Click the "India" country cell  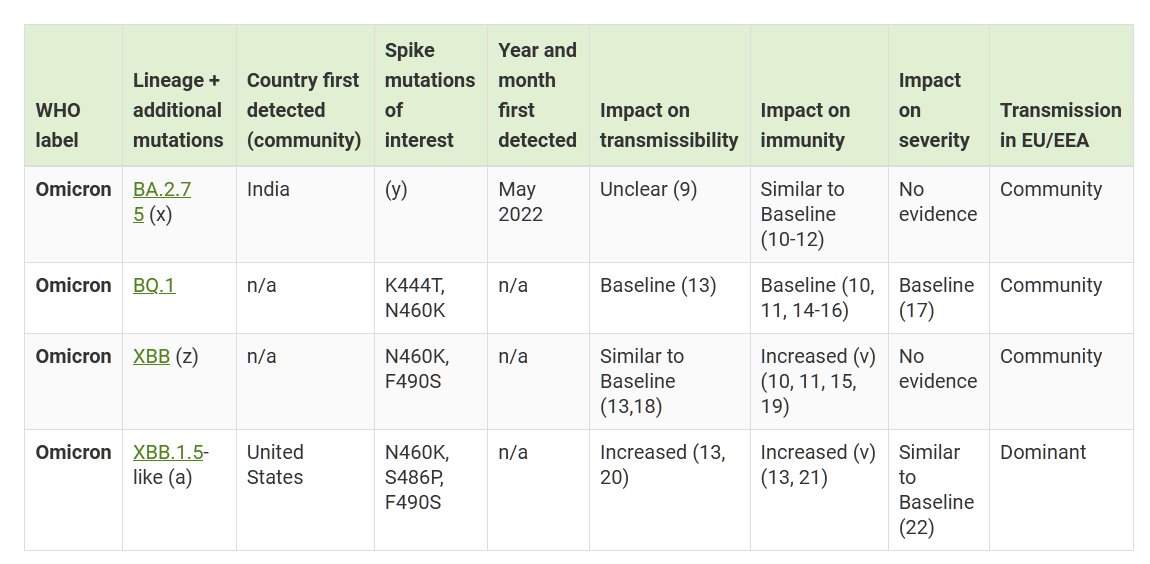[268, 190]
